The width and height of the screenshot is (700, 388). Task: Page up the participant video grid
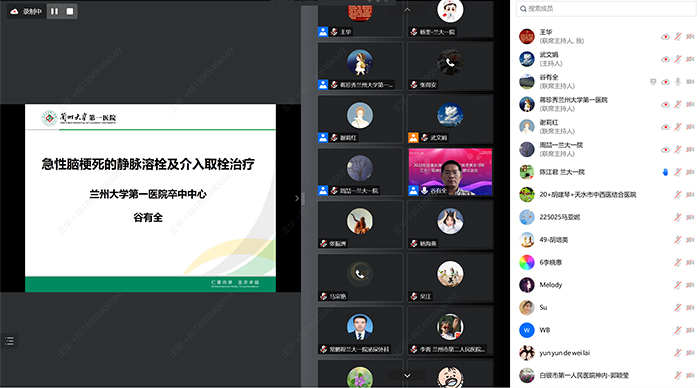pyautogui.click(x=407, y=9)
